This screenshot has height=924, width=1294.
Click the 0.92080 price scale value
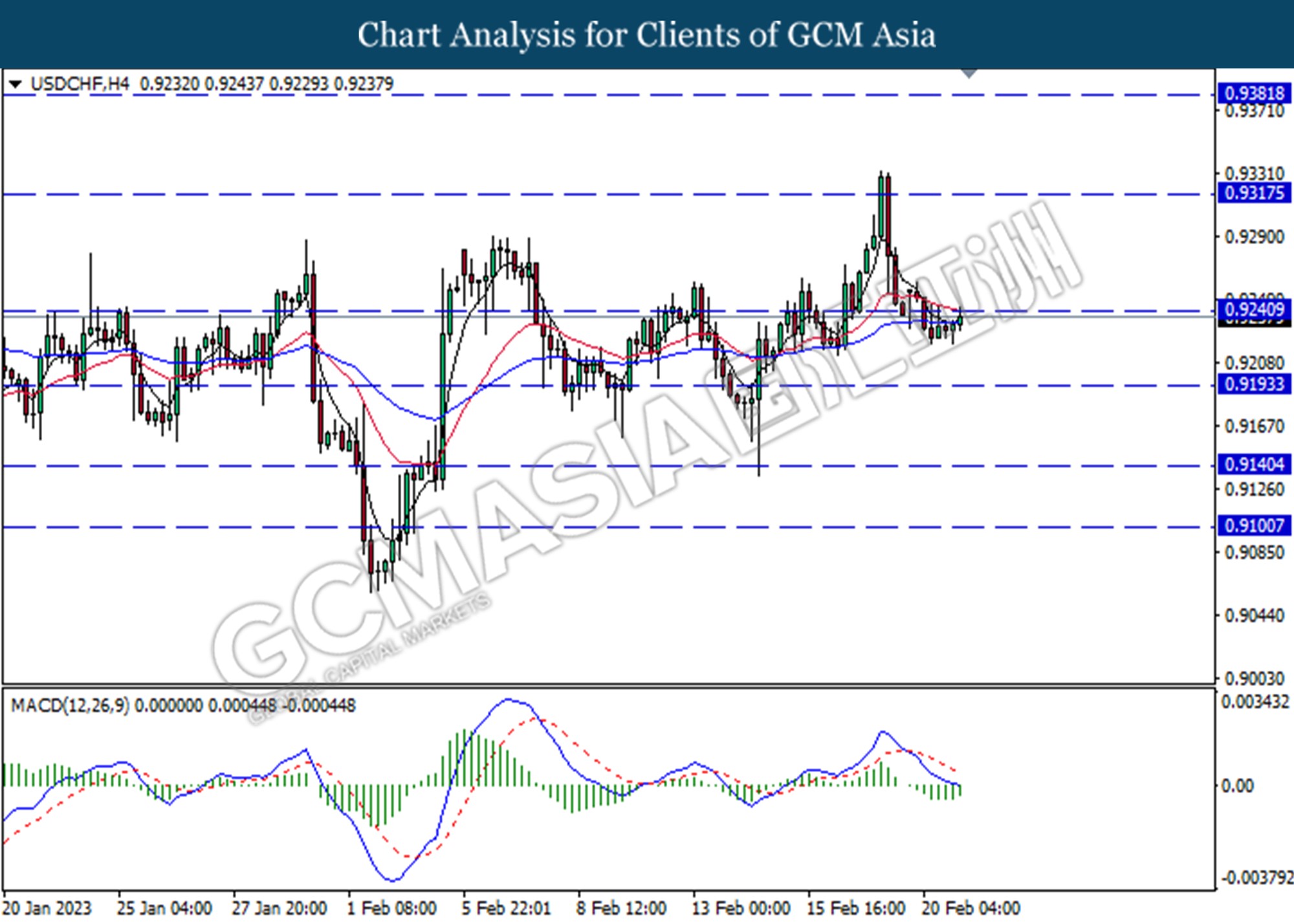click(1255, 363)
